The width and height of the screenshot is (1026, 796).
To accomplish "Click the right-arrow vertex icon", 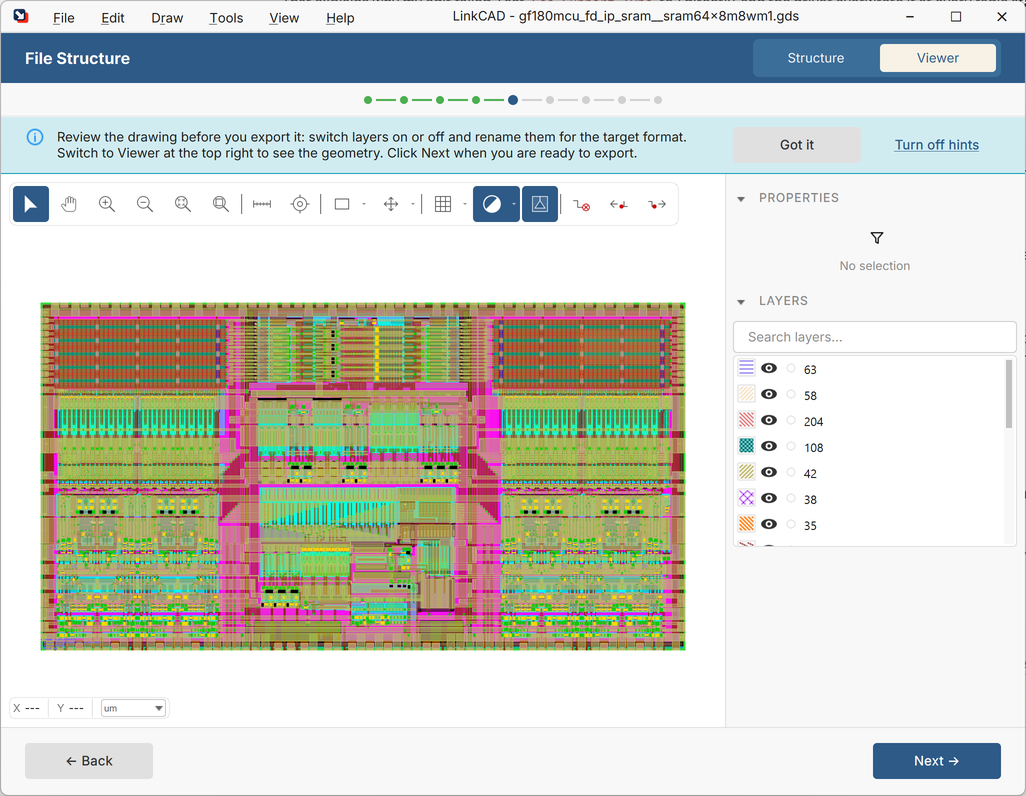I will (x=657, y=205).
